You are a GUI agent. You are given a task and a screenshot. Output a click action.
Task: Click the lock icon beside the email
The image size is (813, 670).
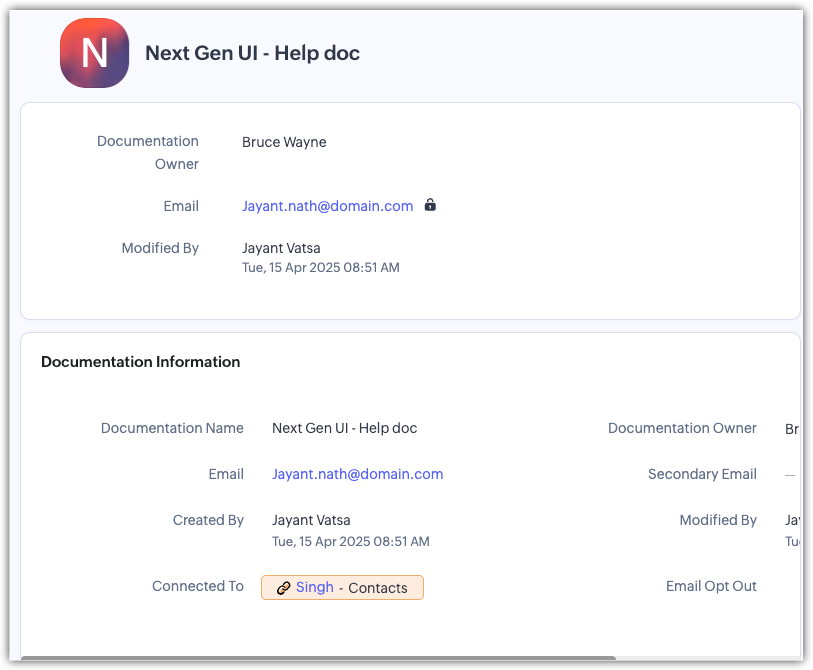coord(430,205)
